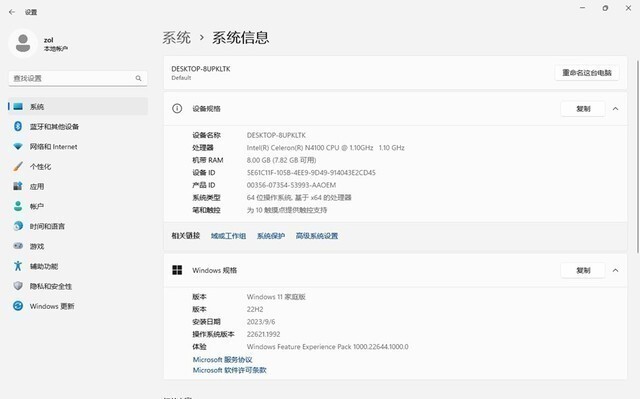This screenshot has width=640, height=399.
Task: Select the processor value Intel Celeron N4100
Action: click(325, 148)
